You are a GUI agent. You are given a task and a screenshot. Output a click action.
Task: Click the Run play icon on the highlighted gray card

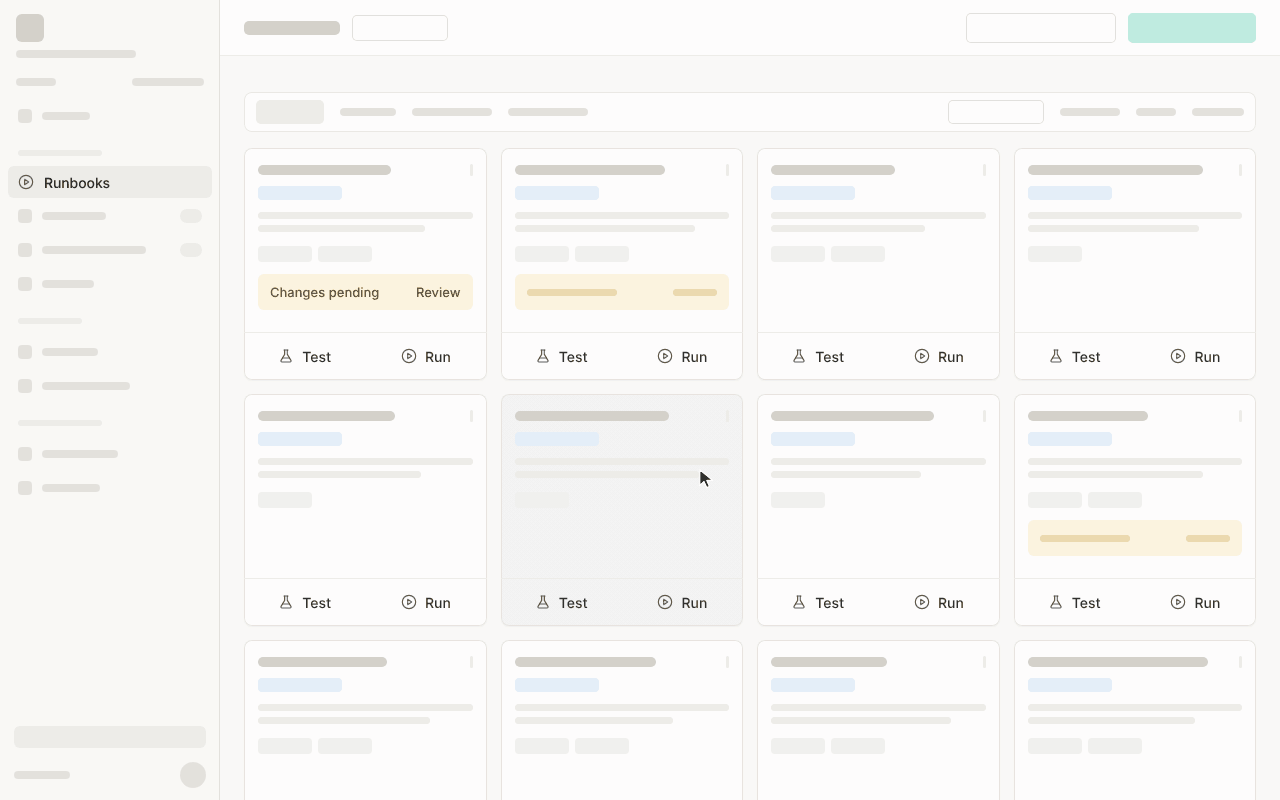point(665,602)
